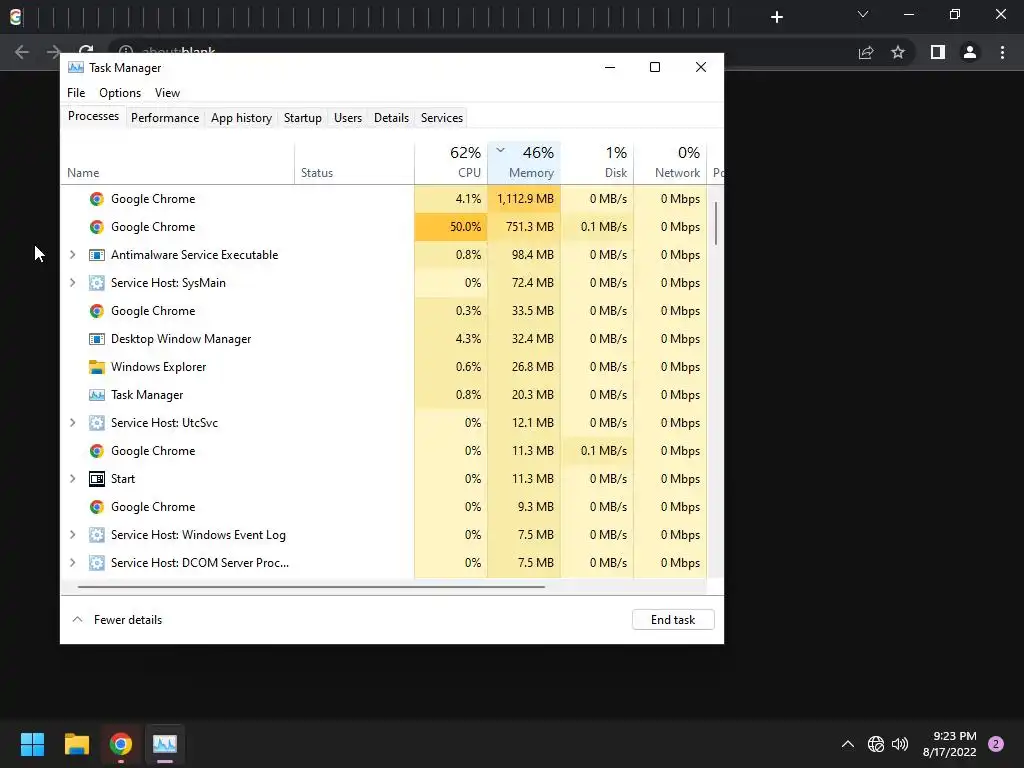This screenshot has width=1024, height=768.
Task: Open clock showing 9:23 PM 8/17/2022
Action: click(x=950, y=744)
